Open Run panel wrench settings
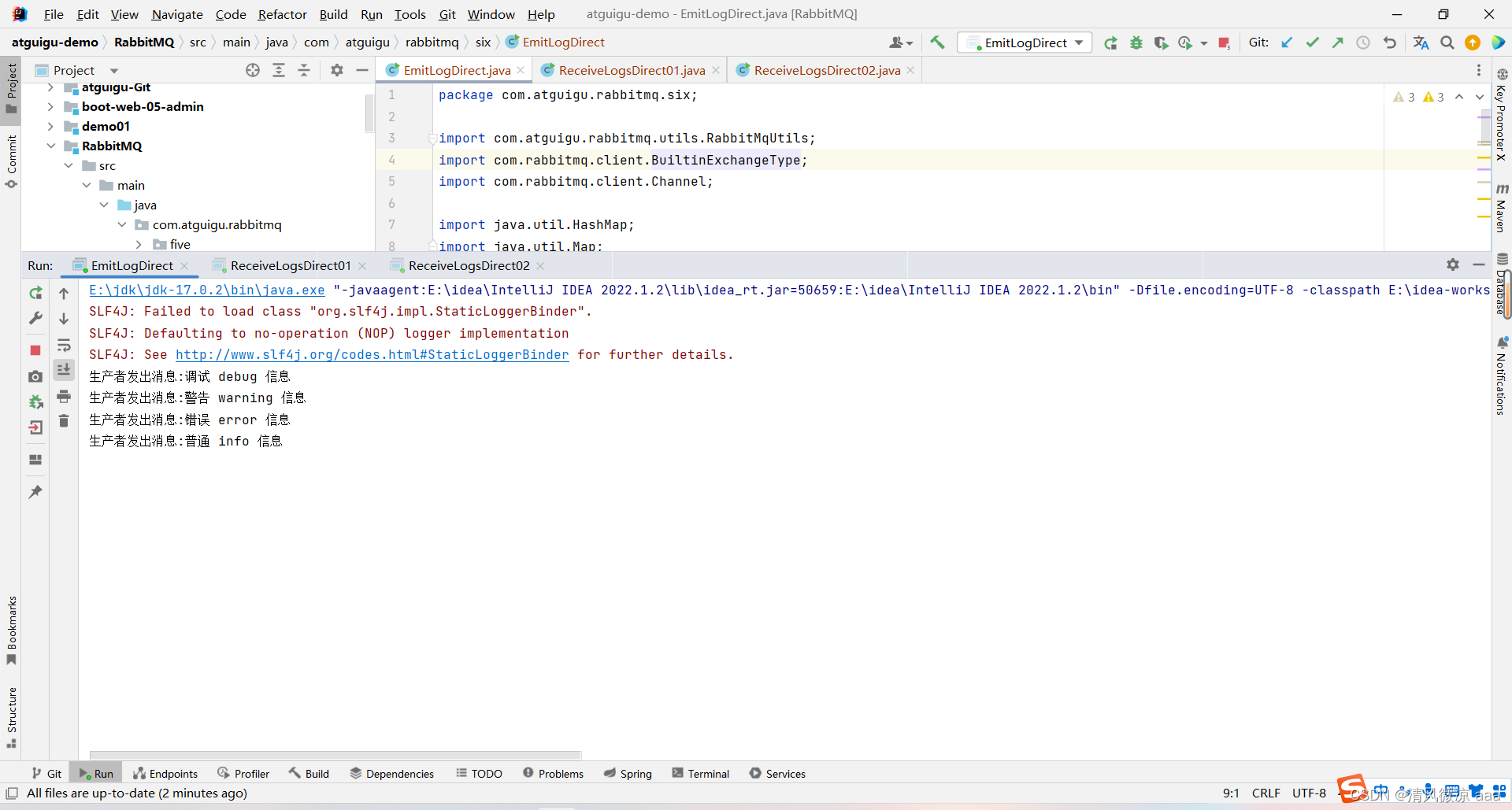This screenshot has width=1512, height=810. pyautogui.click(x=35, y=318)
